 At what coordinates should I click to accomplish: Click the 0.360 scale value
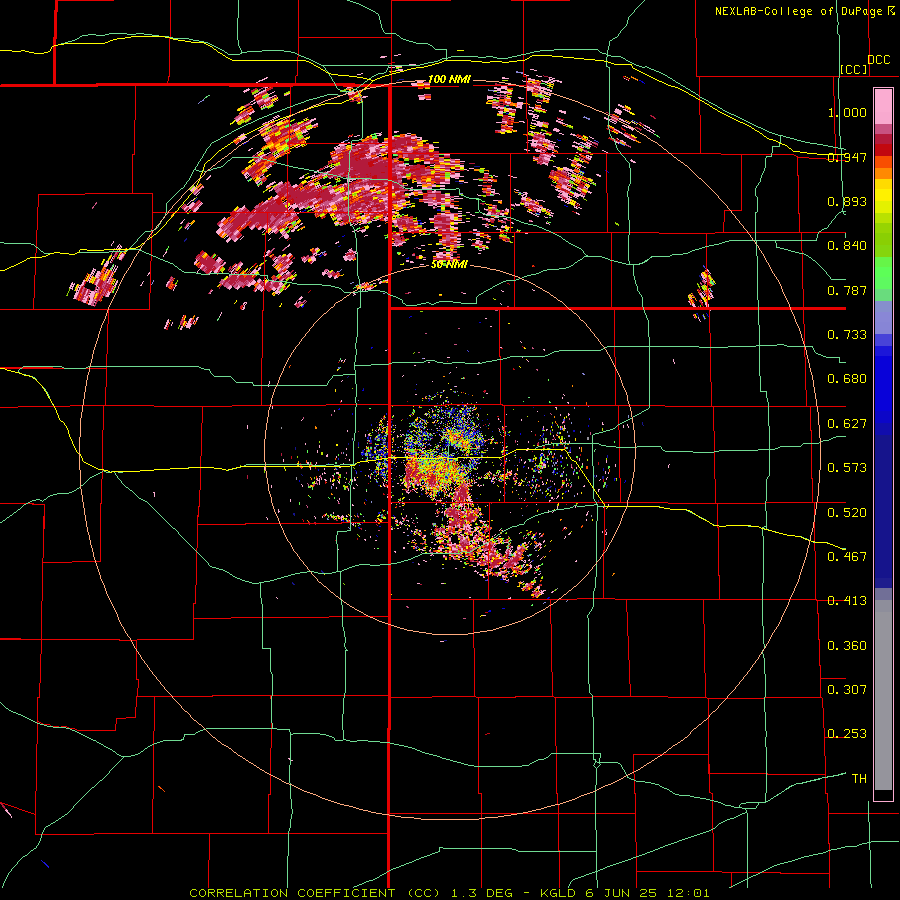tap(847, 645)
